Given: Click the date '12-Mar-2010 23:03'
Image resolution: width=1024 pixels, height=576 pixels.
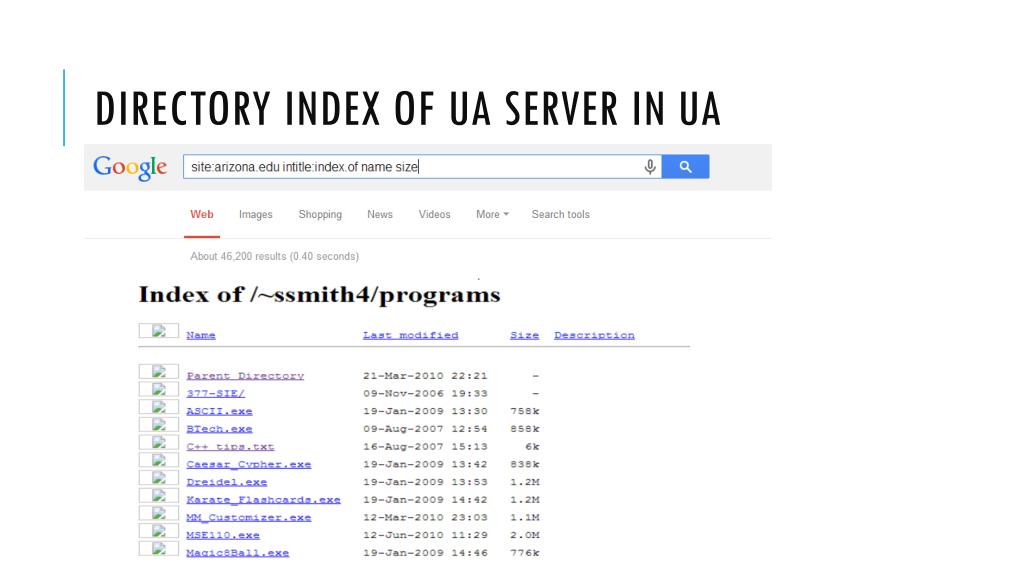Looking at the screenshot, I should [x=425, y=517].
